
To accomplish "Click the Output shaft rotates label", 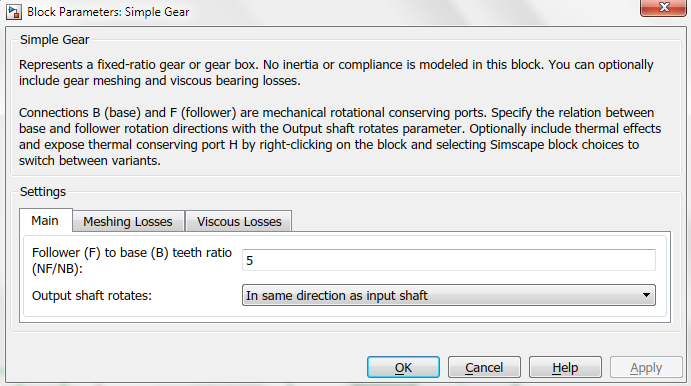I will [x=92, y=296].
